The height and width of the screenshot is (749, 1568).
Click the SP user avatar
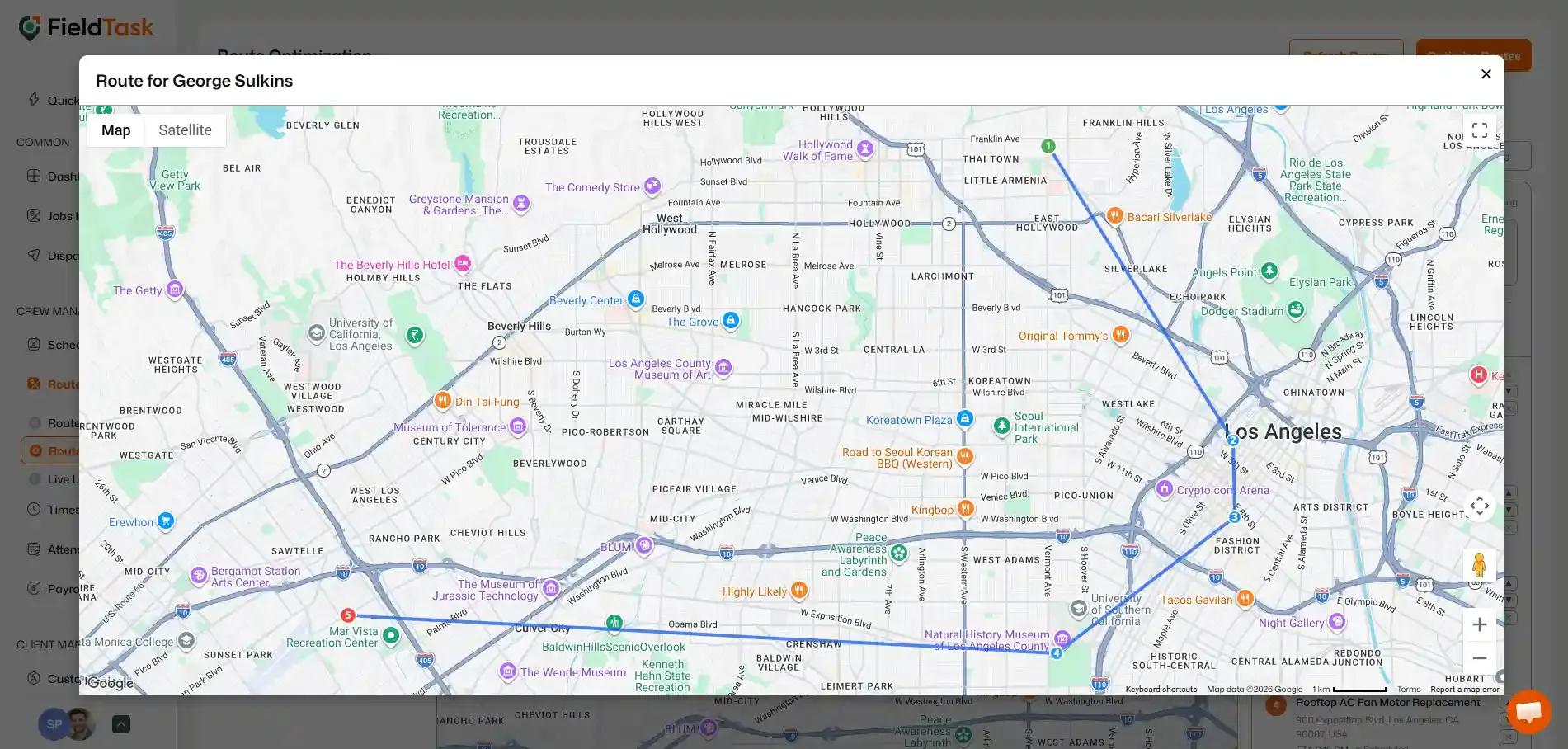point(54,724)
